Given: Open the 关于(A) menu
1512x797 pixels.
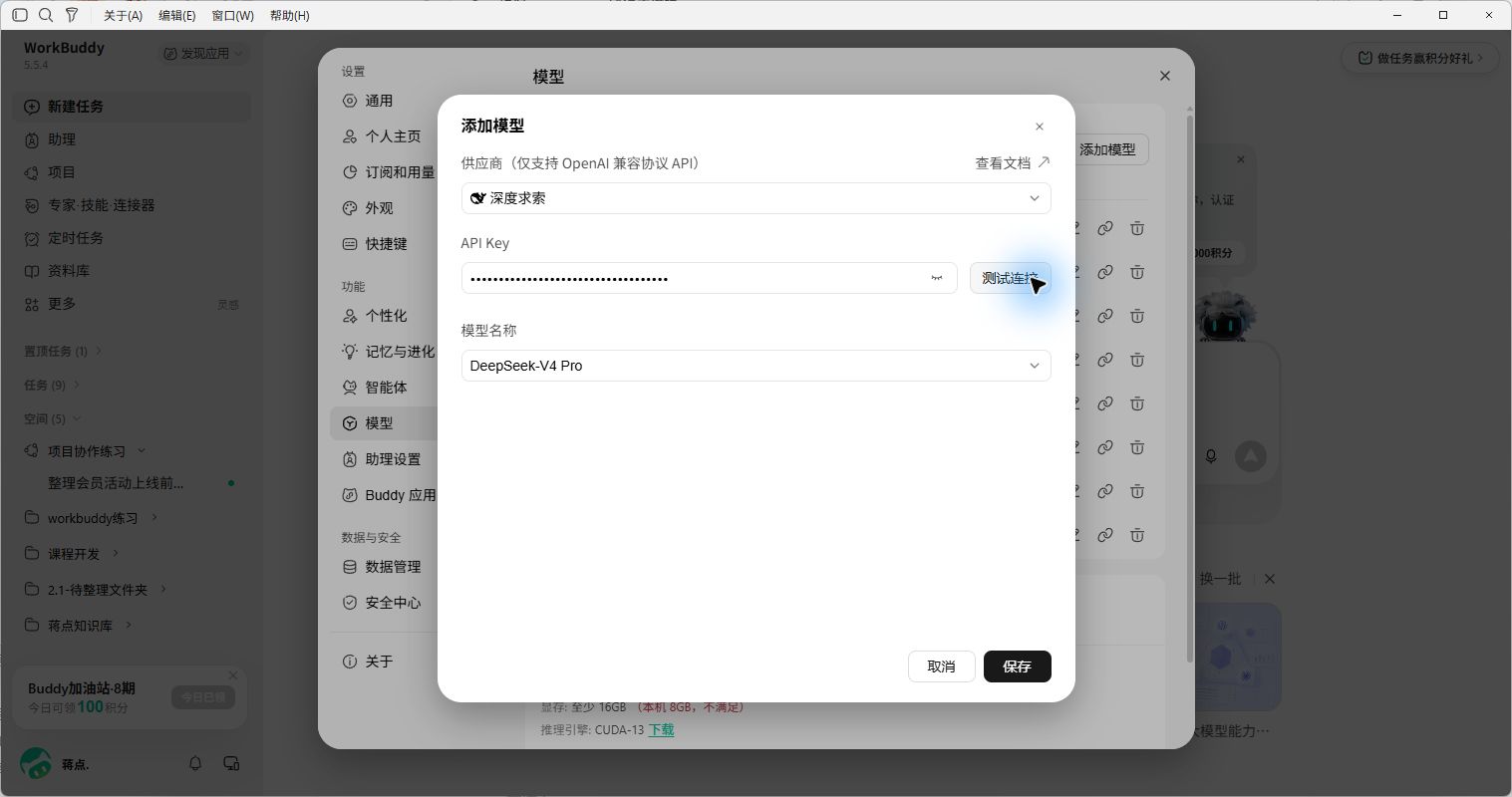Looking at the screenshot, I should 124,15.
